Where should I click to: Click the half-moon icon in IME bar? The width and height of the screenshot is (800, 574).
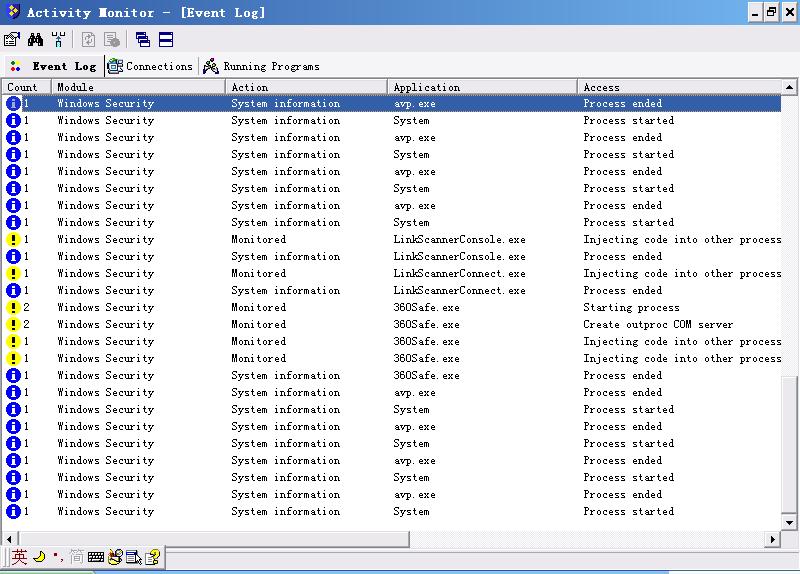click(39, 557)
